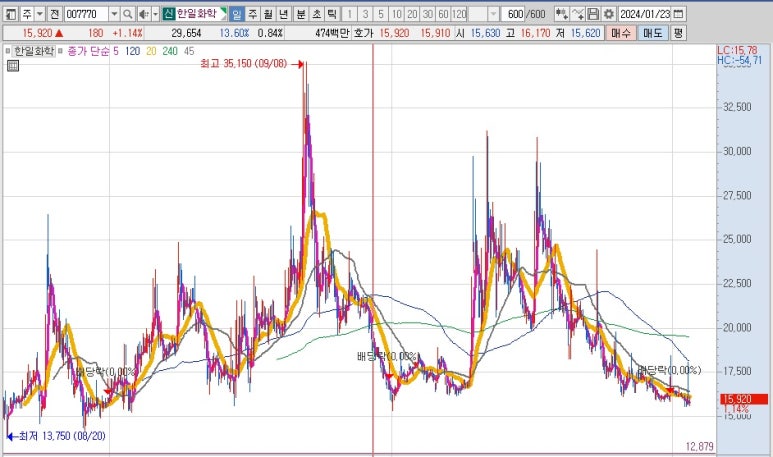This screenshot has width=773, height=457.
Task: Click the green 240 moving average label
Action: pyautogui.click(x=170, y=51)
